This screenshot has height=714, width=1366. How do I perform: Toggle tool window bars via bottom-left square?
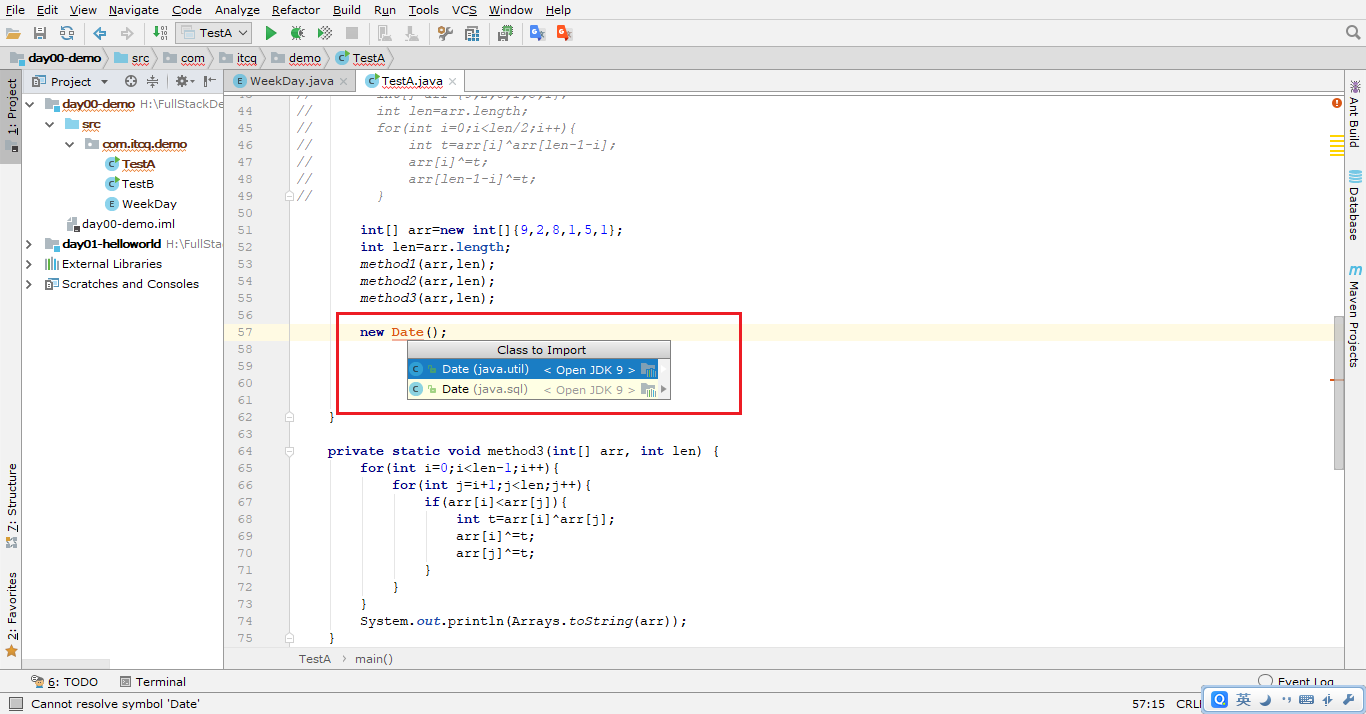tap(15, 703)
